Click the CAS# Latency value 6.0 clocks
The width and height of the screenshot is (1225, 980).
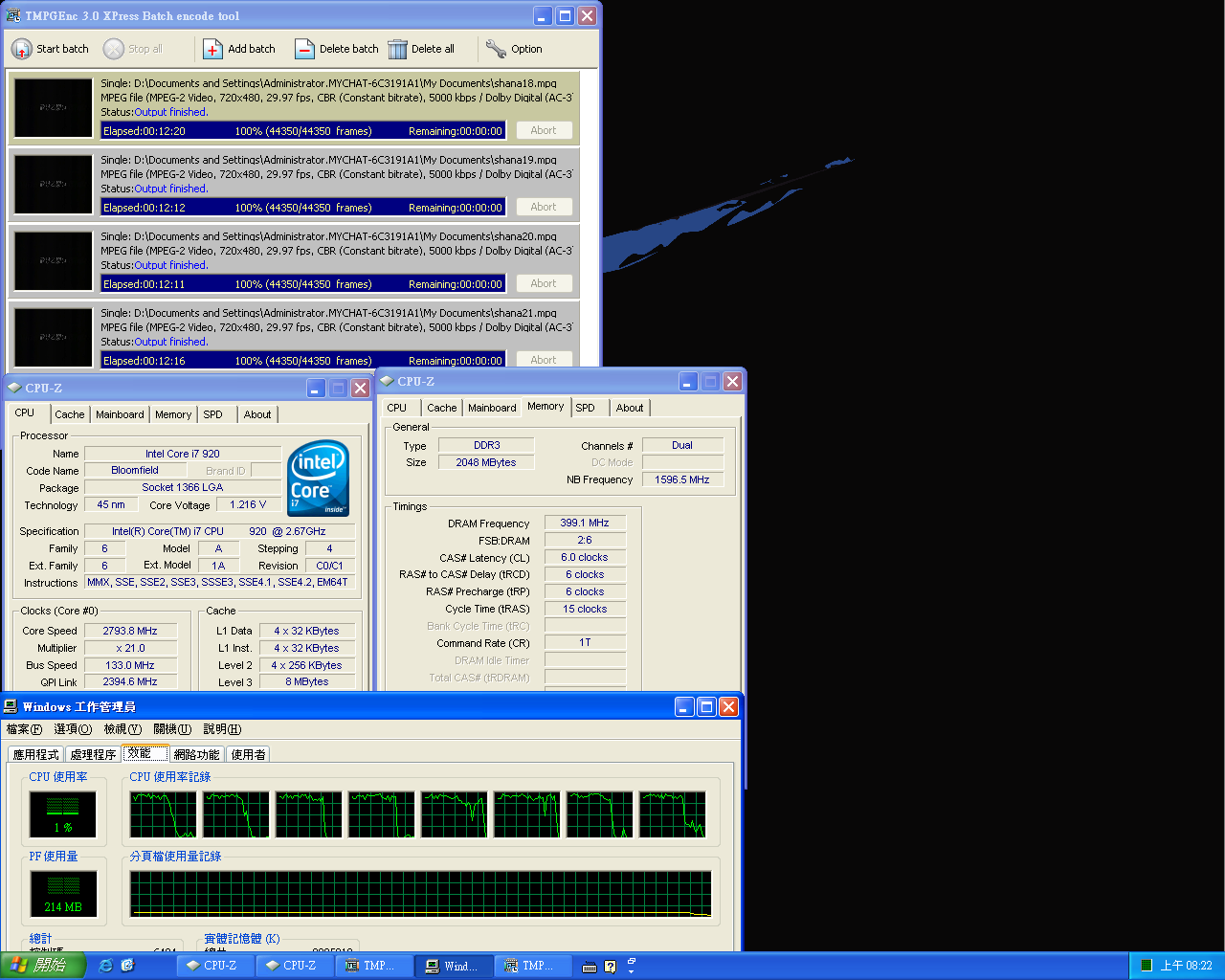585,557
